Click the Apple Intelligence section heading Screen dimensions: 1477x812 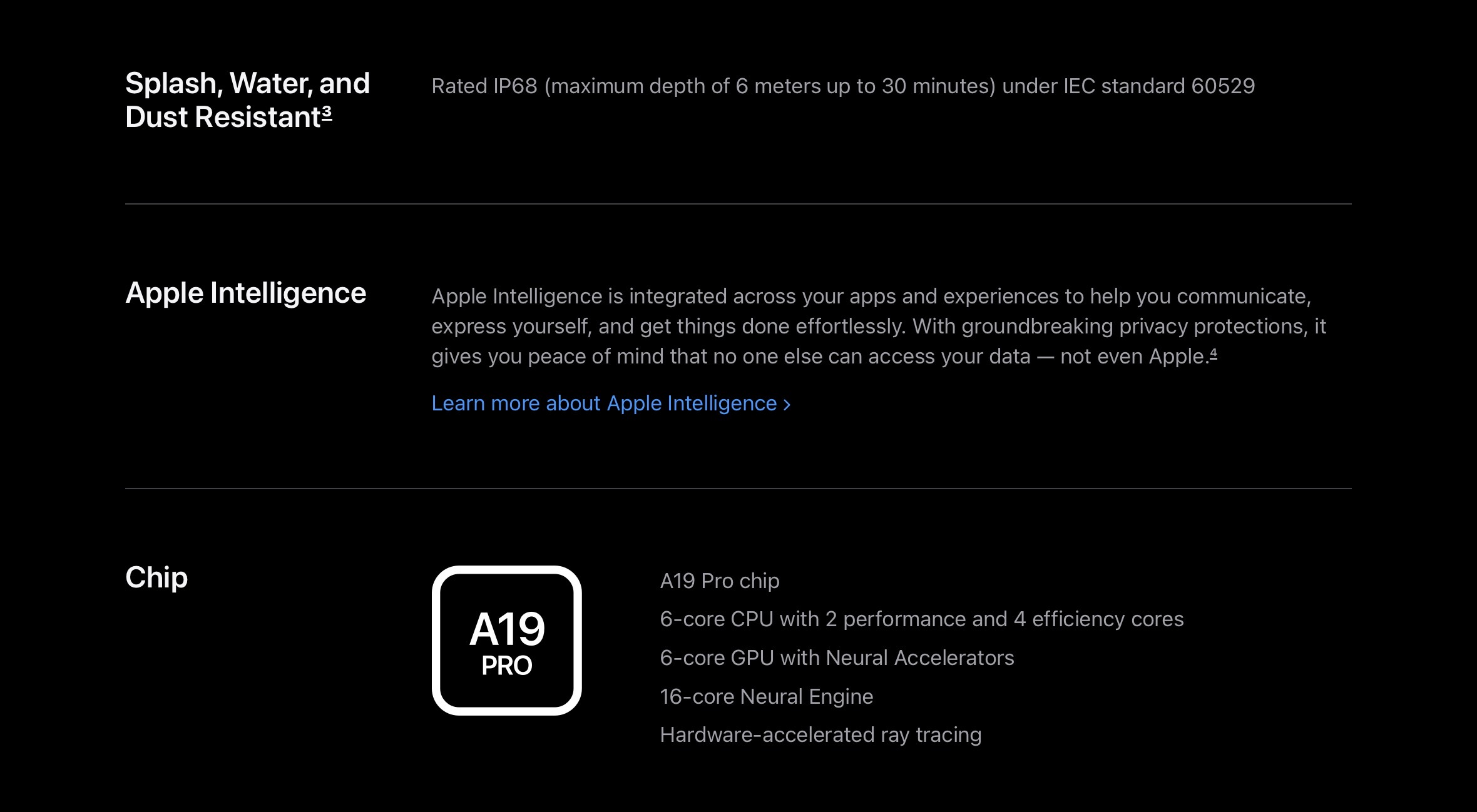[x=245, y=293]
